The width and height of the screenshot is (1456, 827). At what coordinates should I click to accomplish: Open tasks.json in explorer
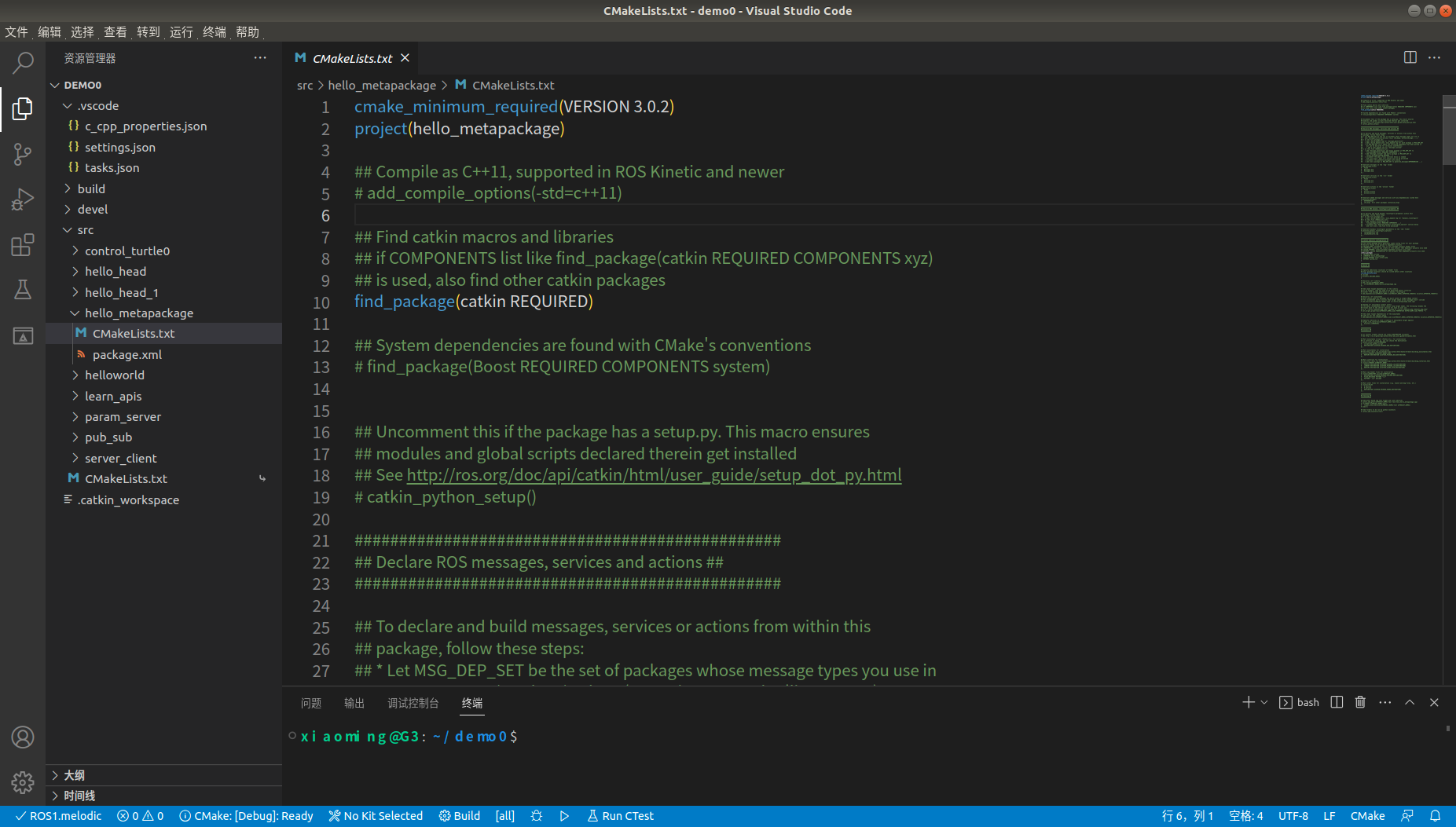coord(163,167)
